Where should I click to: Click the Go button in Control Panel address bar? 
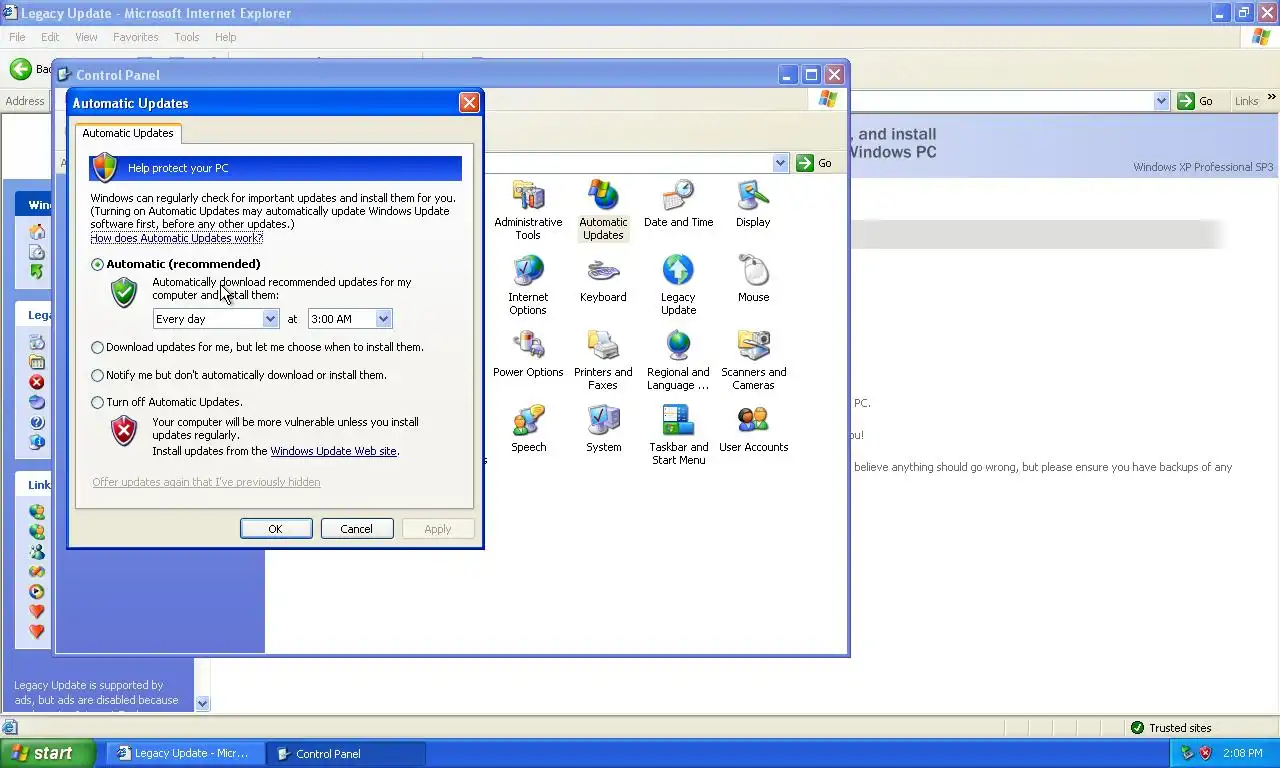pos(814,163)
